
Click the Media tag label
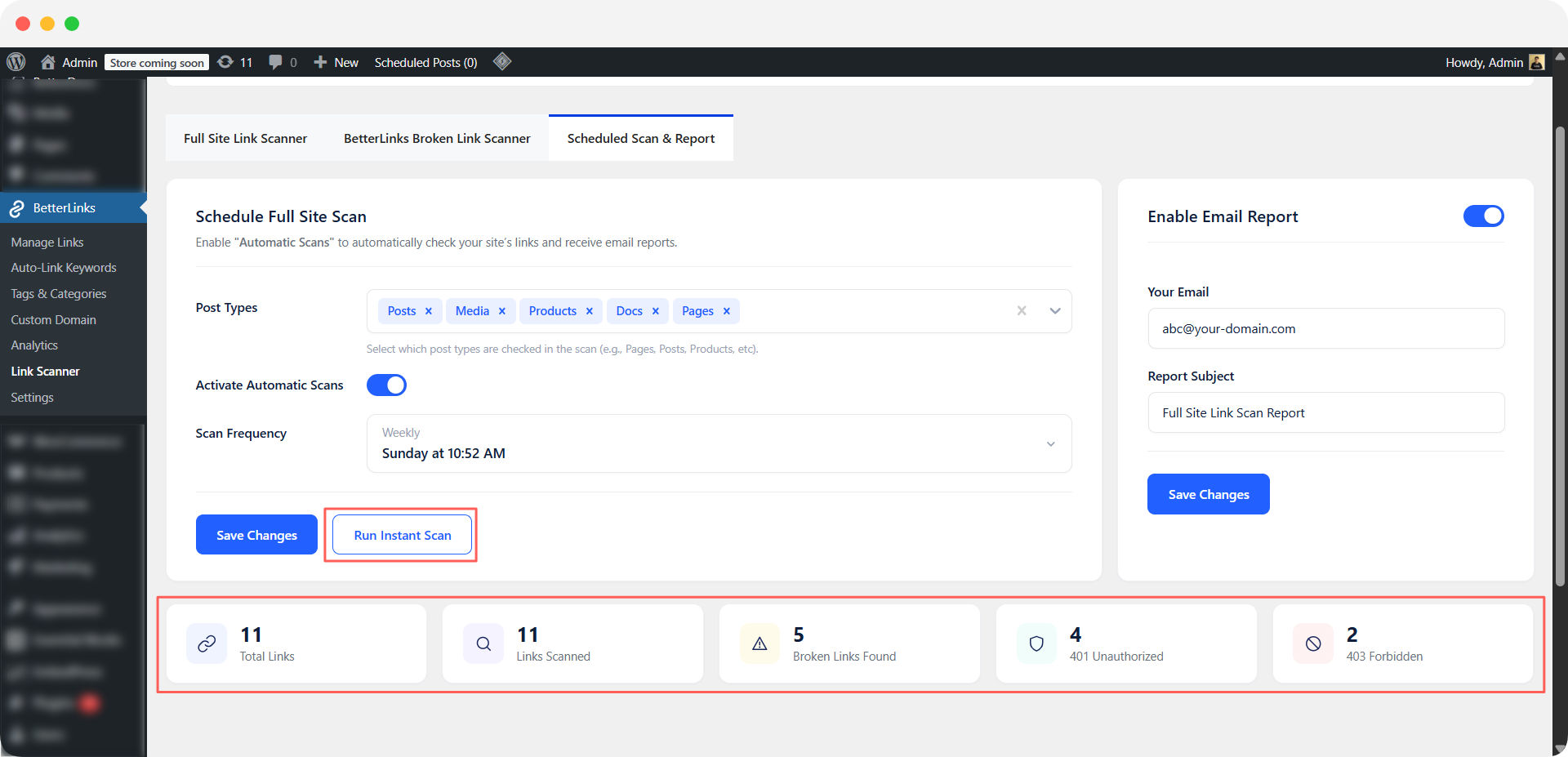(472, 311)
